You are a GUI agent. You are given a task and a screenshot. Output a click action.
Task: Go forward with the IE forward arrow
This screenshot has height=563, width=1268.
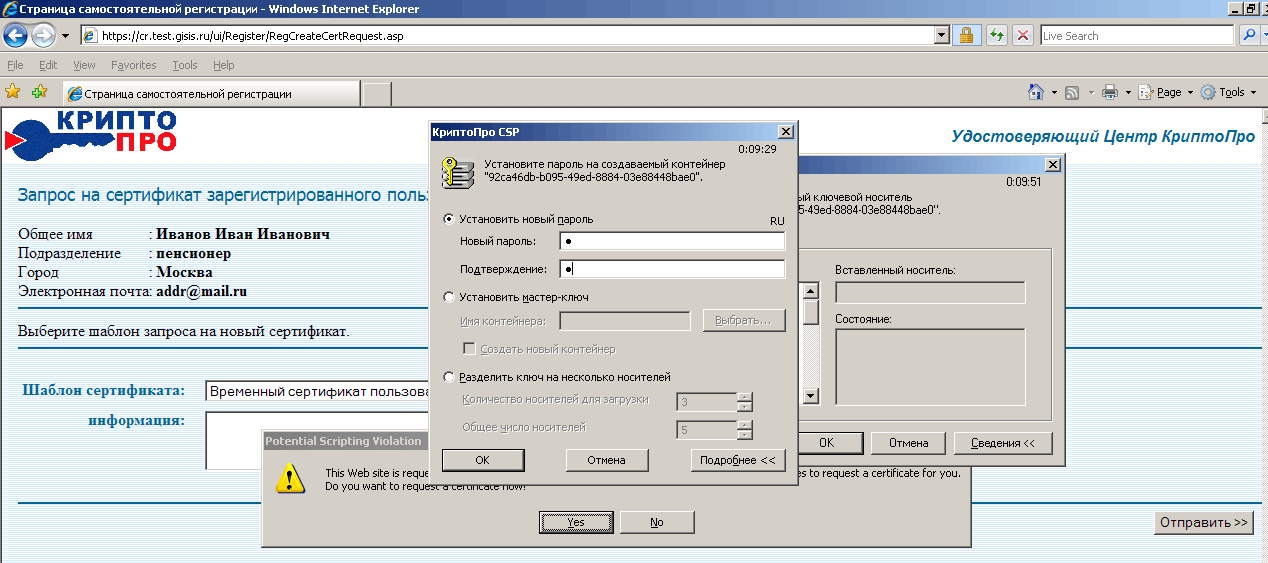(43, 35)
